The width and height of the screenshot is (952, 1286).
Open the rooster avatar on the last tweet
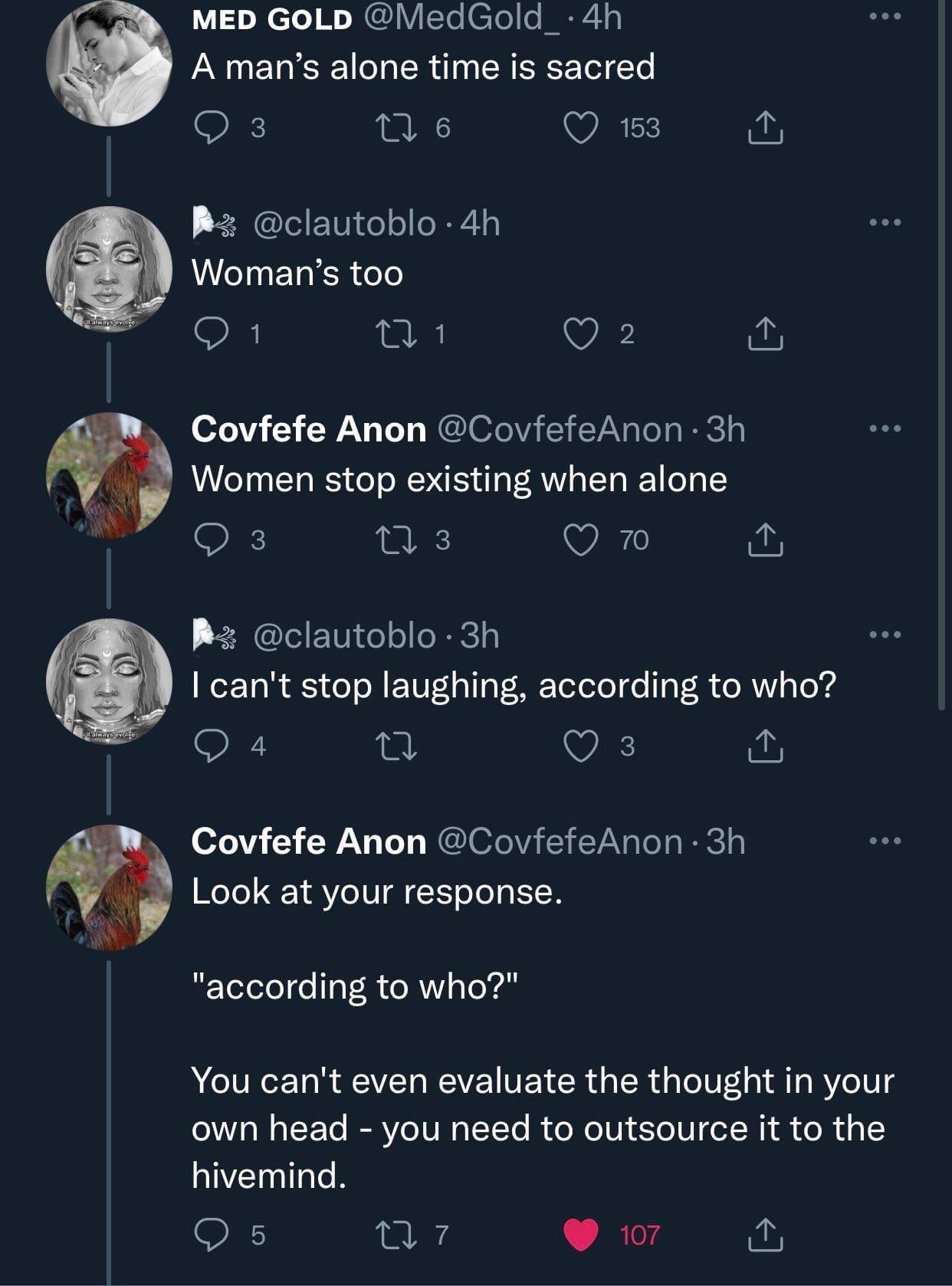tap(110, 887)
